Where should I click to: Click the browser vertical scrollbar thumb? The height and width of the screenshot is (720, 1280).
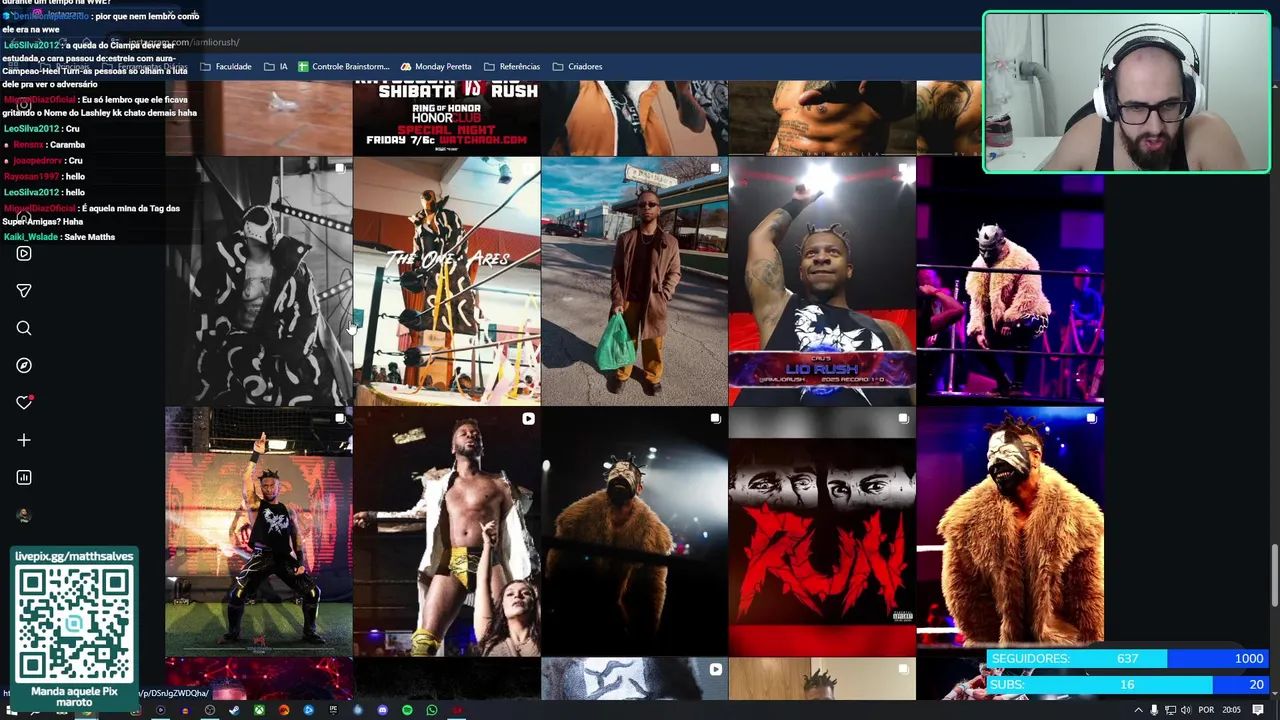1274,575
